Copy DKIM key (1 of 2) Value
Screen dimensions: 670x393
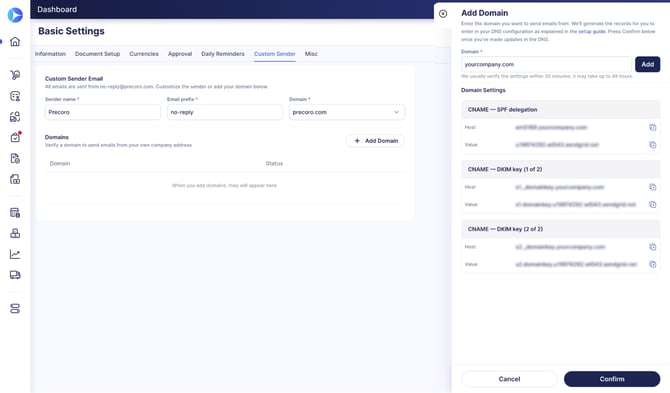652,205
